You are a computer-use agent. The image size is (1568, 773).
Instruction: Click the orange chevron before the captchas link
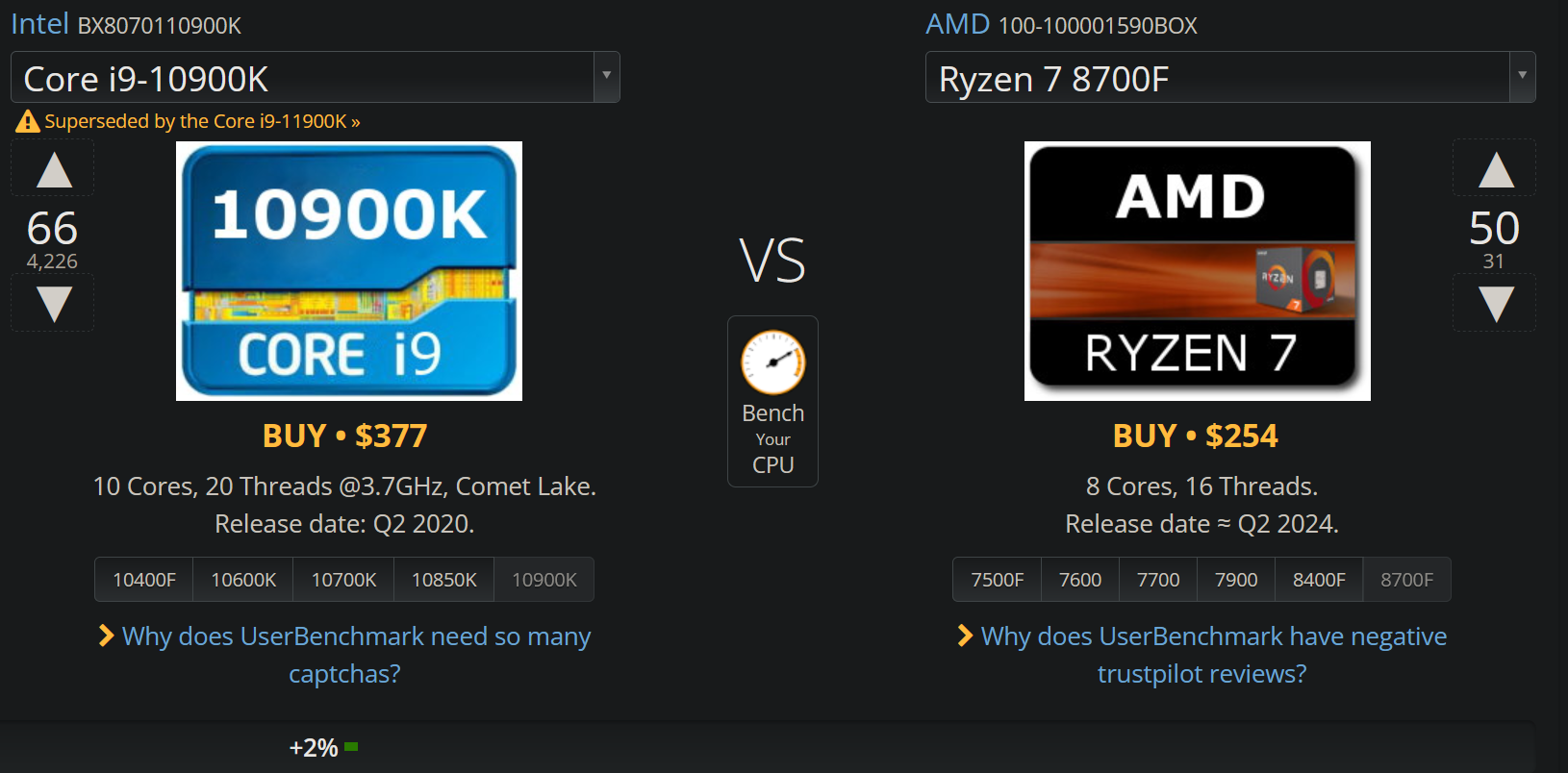[107, 636]
